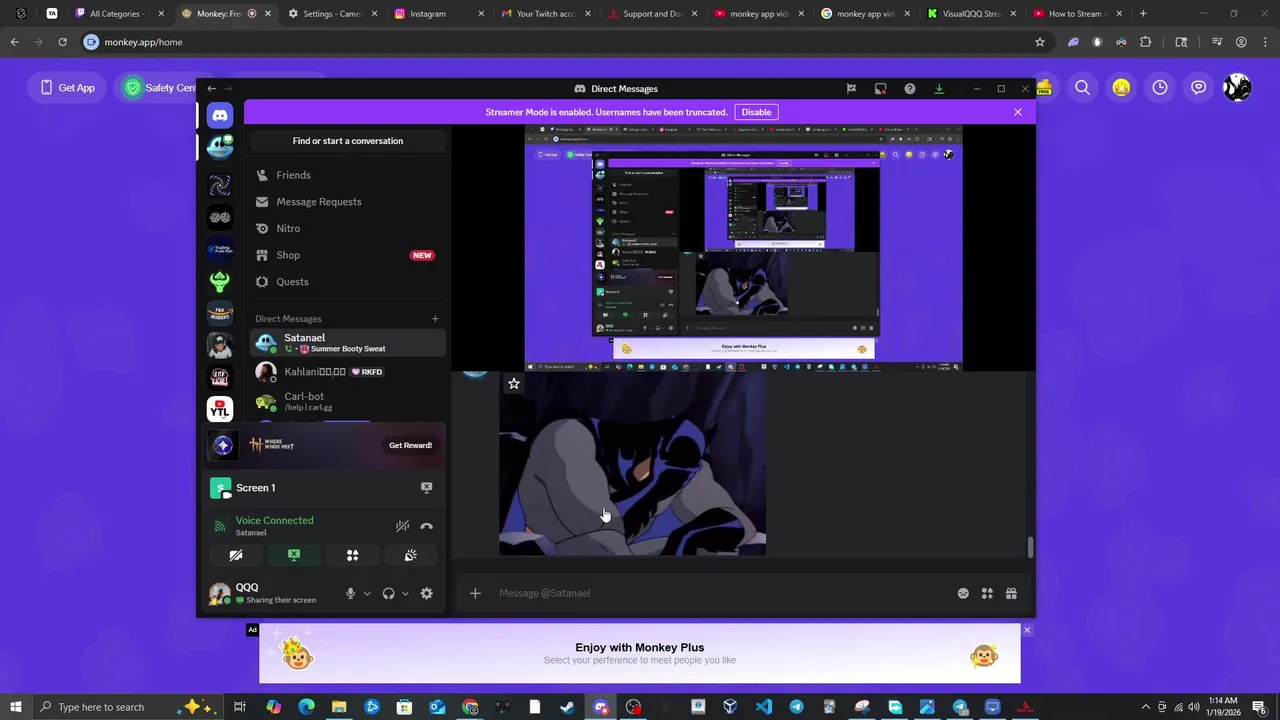Click the chat scrollbar thumb
This screenshot has height=720, width=1280.
coord(1031,548)
